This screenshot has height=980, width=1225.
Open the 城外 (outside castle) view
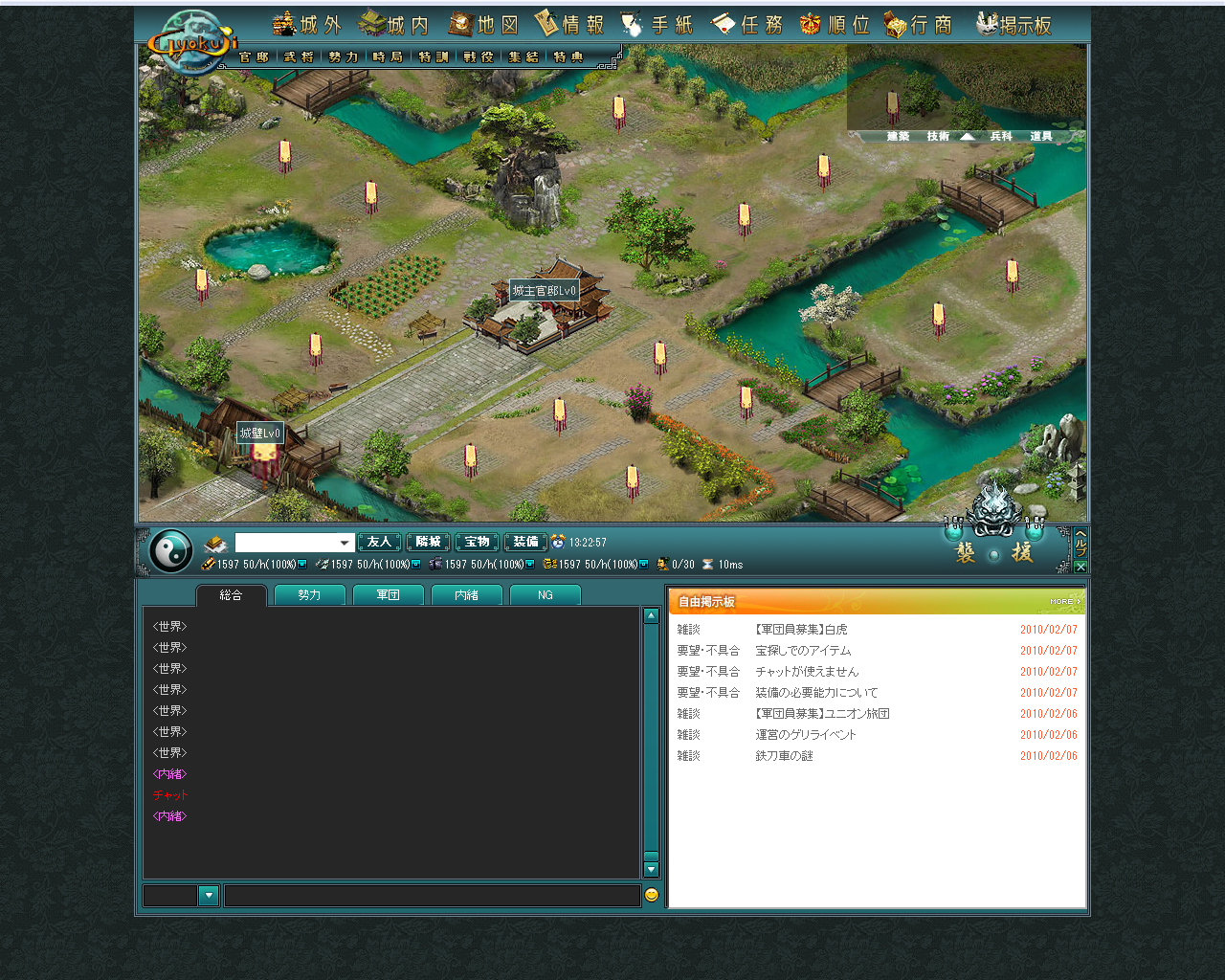click(x=307, y=24)
